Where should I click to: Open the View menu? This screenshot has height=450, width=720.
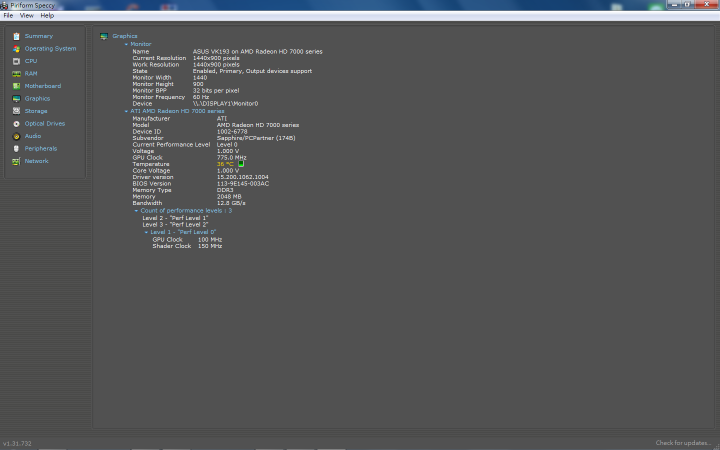coord(27,16)
